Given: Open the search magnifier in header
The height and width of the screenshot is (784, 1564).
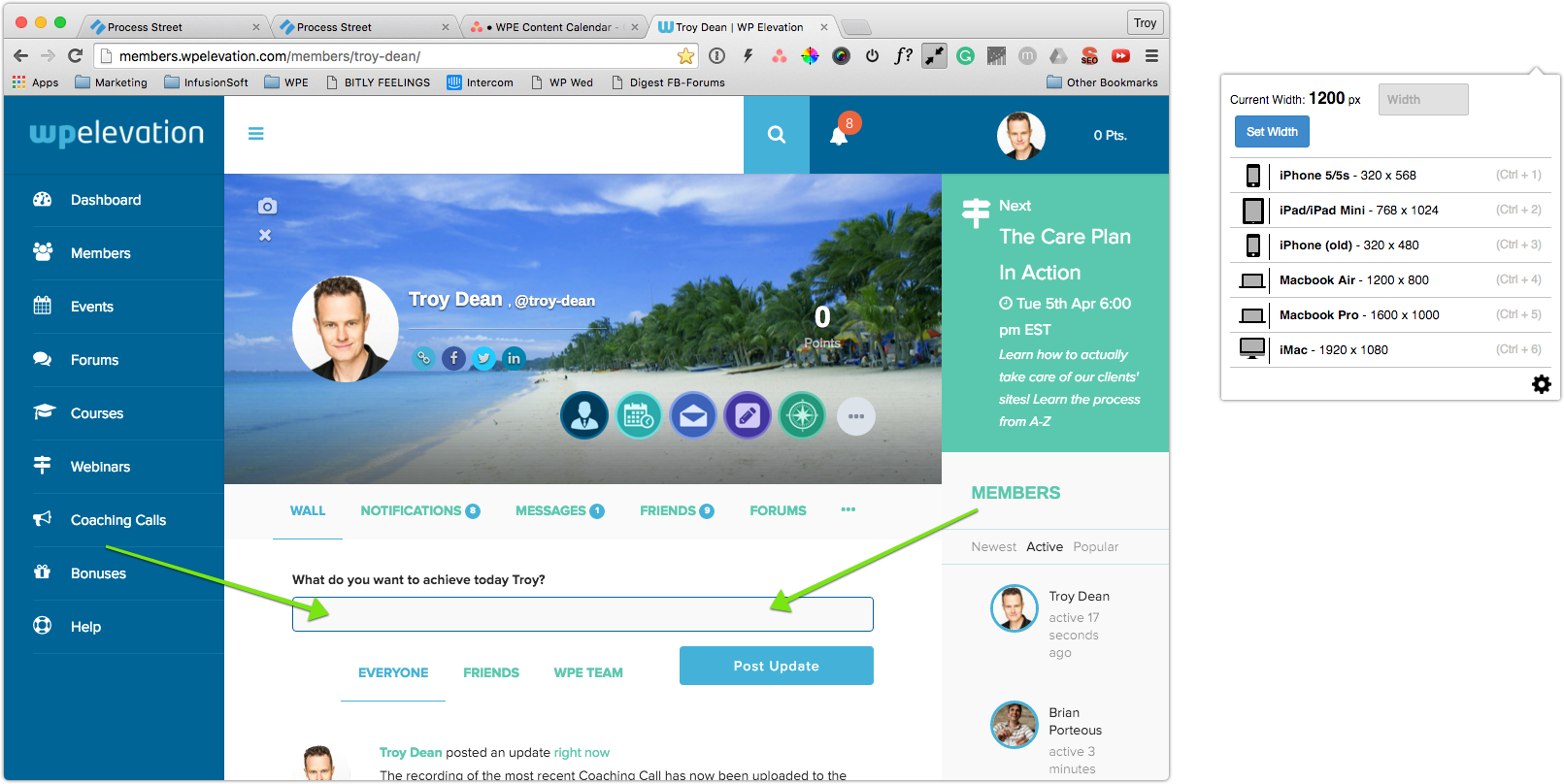Looking at the screenshot, I should (777, 135).
